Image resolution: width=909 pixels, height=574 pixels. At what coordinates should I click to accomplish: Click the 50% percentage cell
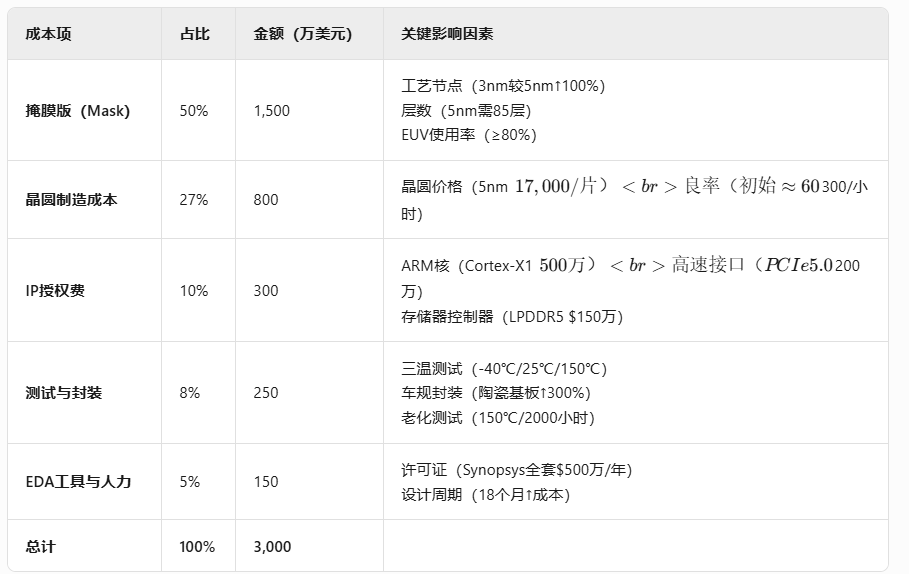[194, 111]
